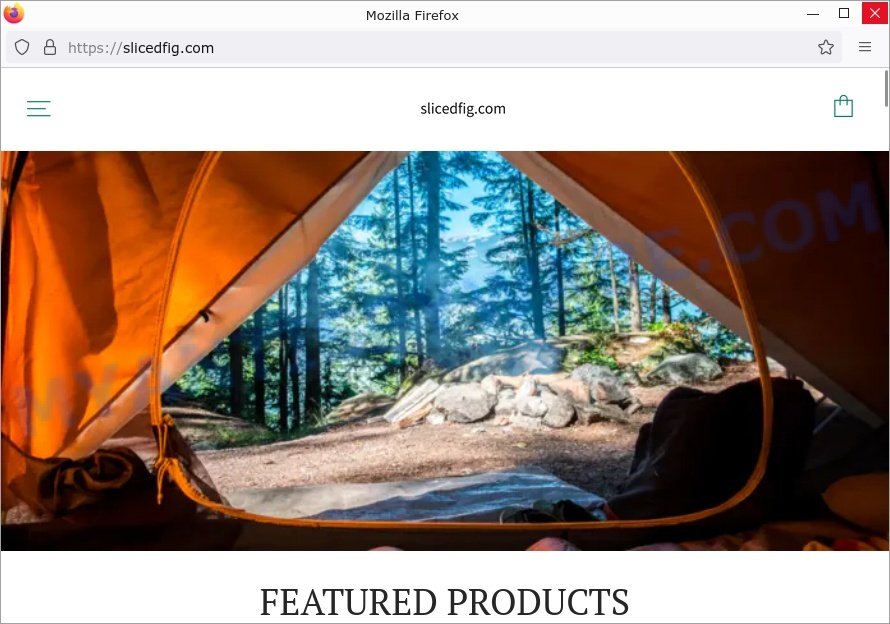Click the FEATURED PRODUCTS heading
This screenshot has width=890, height=624.
tap(444, 602)
